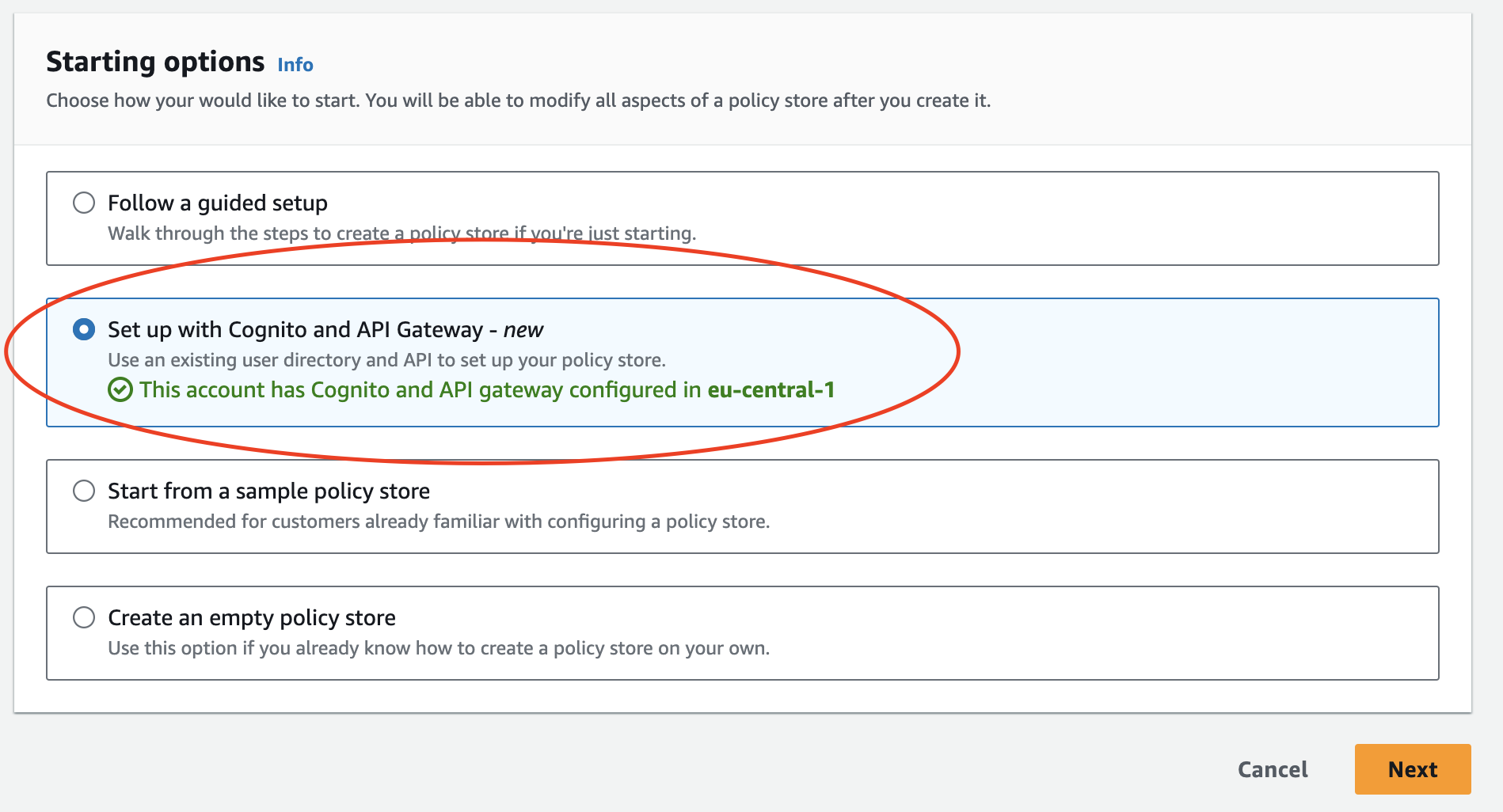Click the Next button
The width and height of the screenshot is (1503, 812).
pos(1413,769)
